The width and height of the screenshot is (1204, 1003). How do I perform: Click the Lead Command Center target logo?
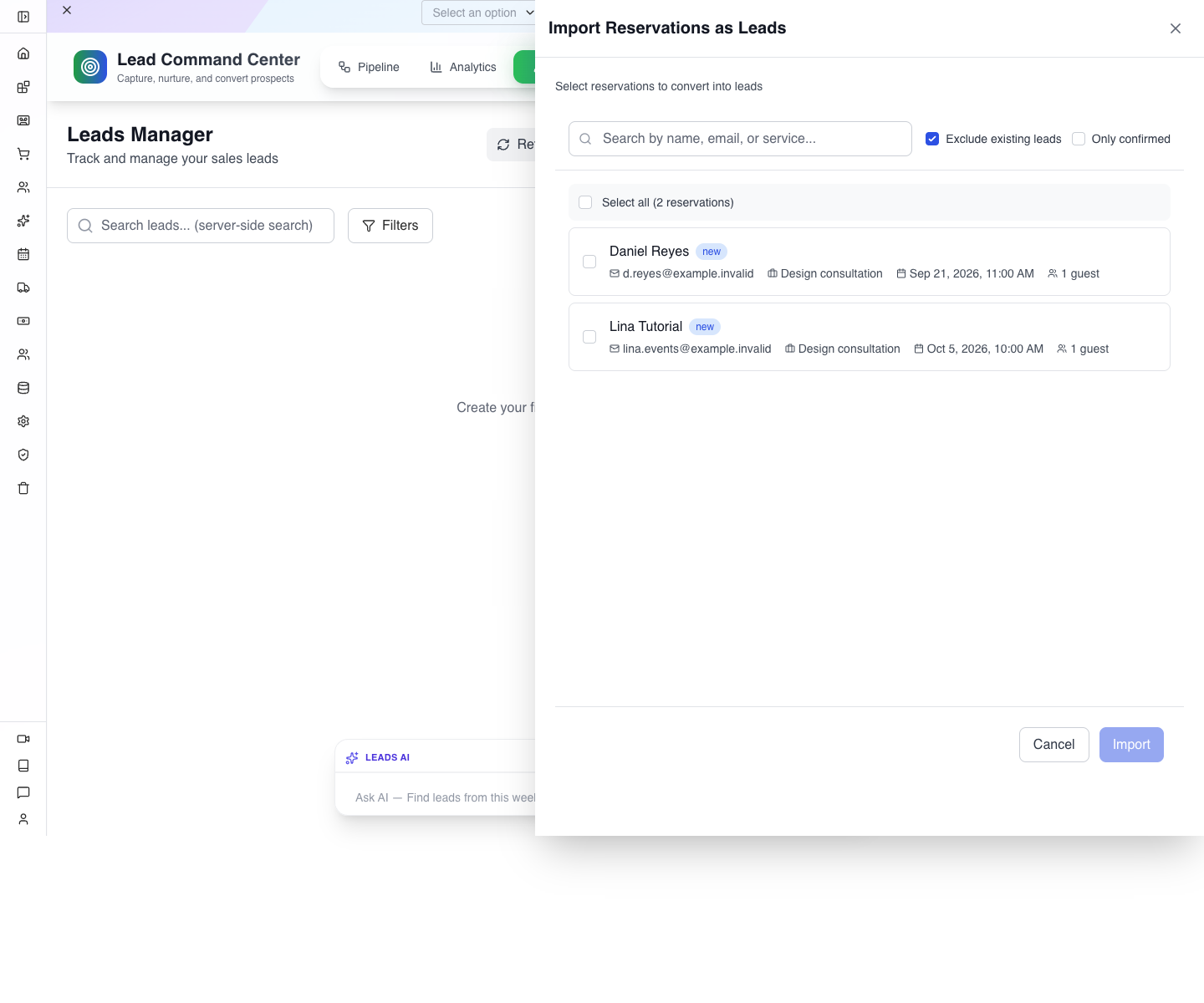(90, 67)
